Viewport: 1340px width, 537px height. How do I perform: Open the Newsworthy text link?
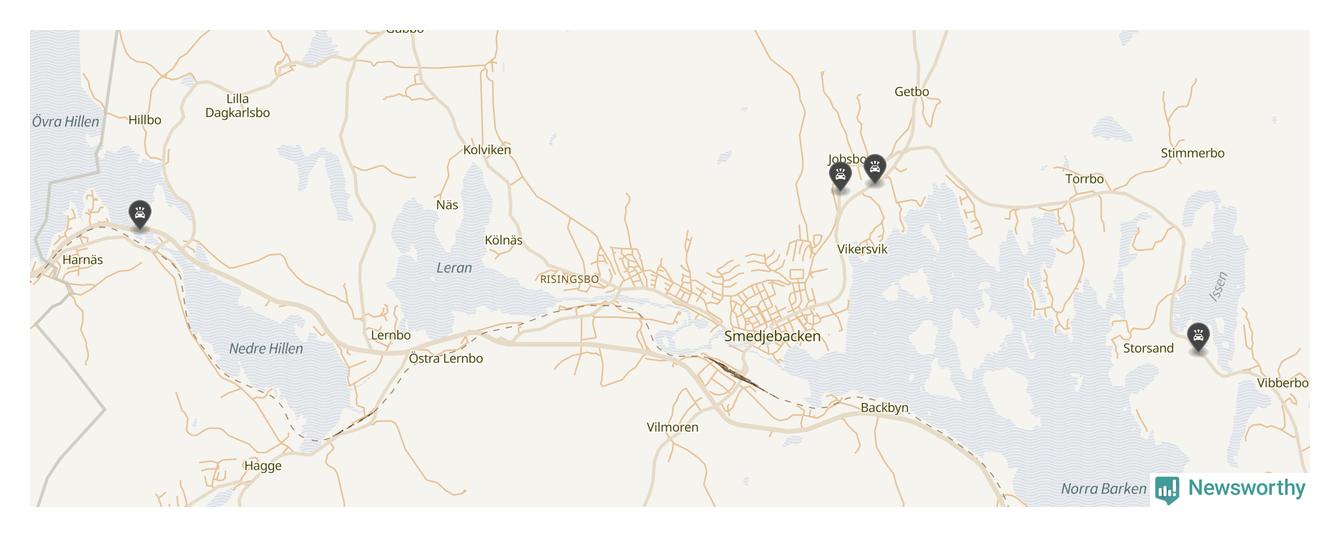tap(1246, 488)
